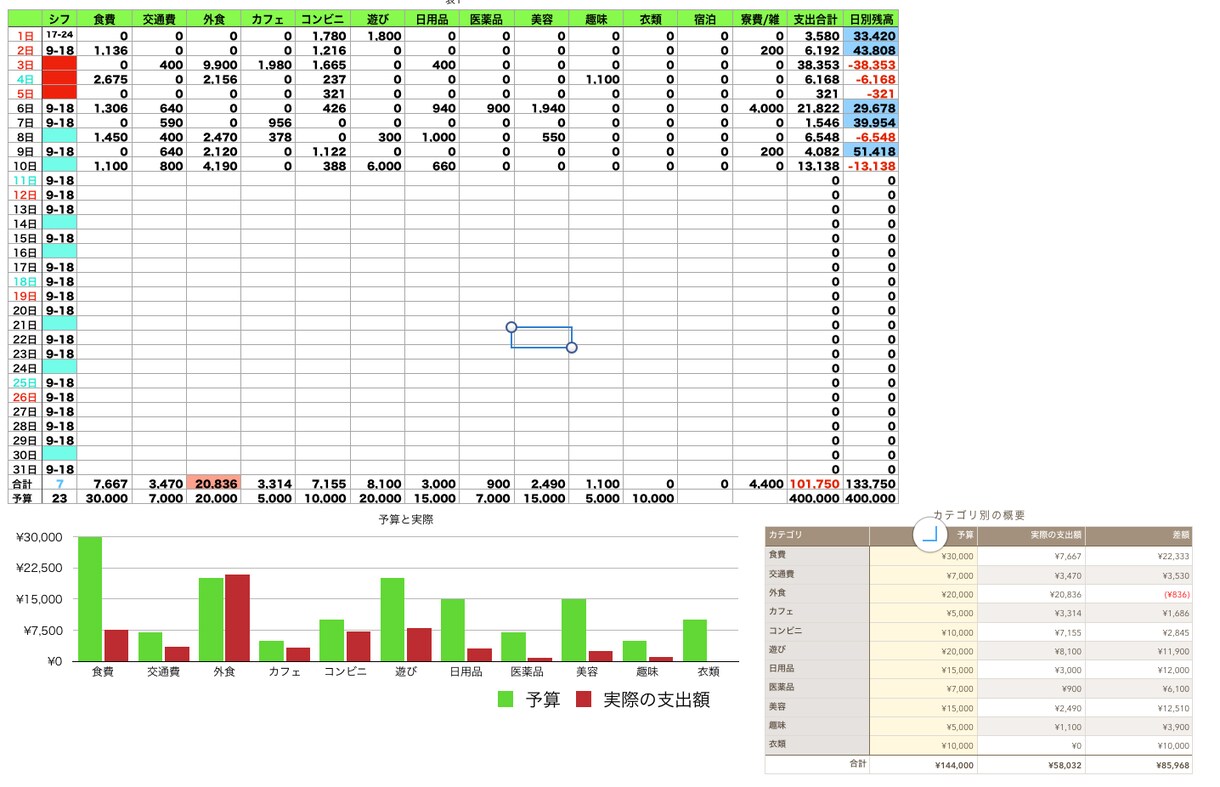Click the highlighted 20,836 外食 total cell
1220x787 pixels.
[x=213, y=484]
